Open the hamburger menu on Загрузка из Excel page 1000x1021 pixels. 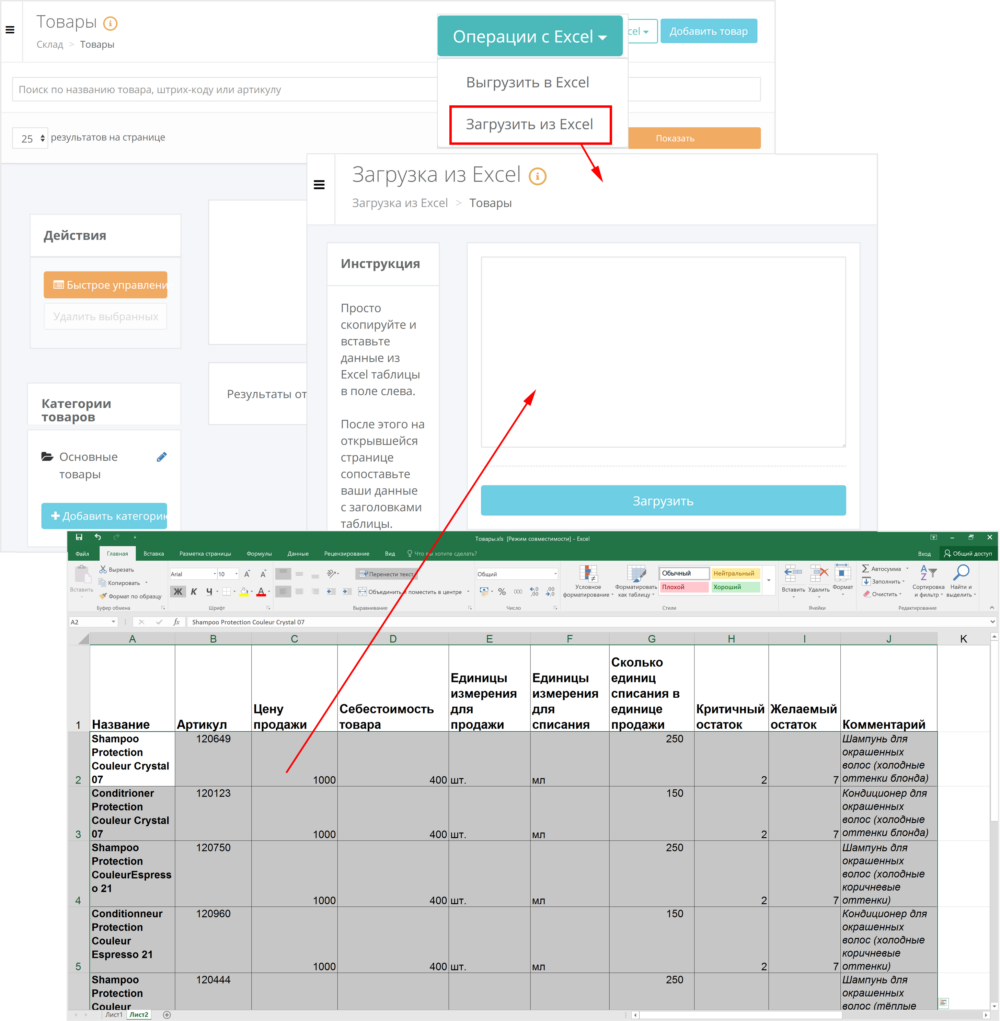coord(319,185)
